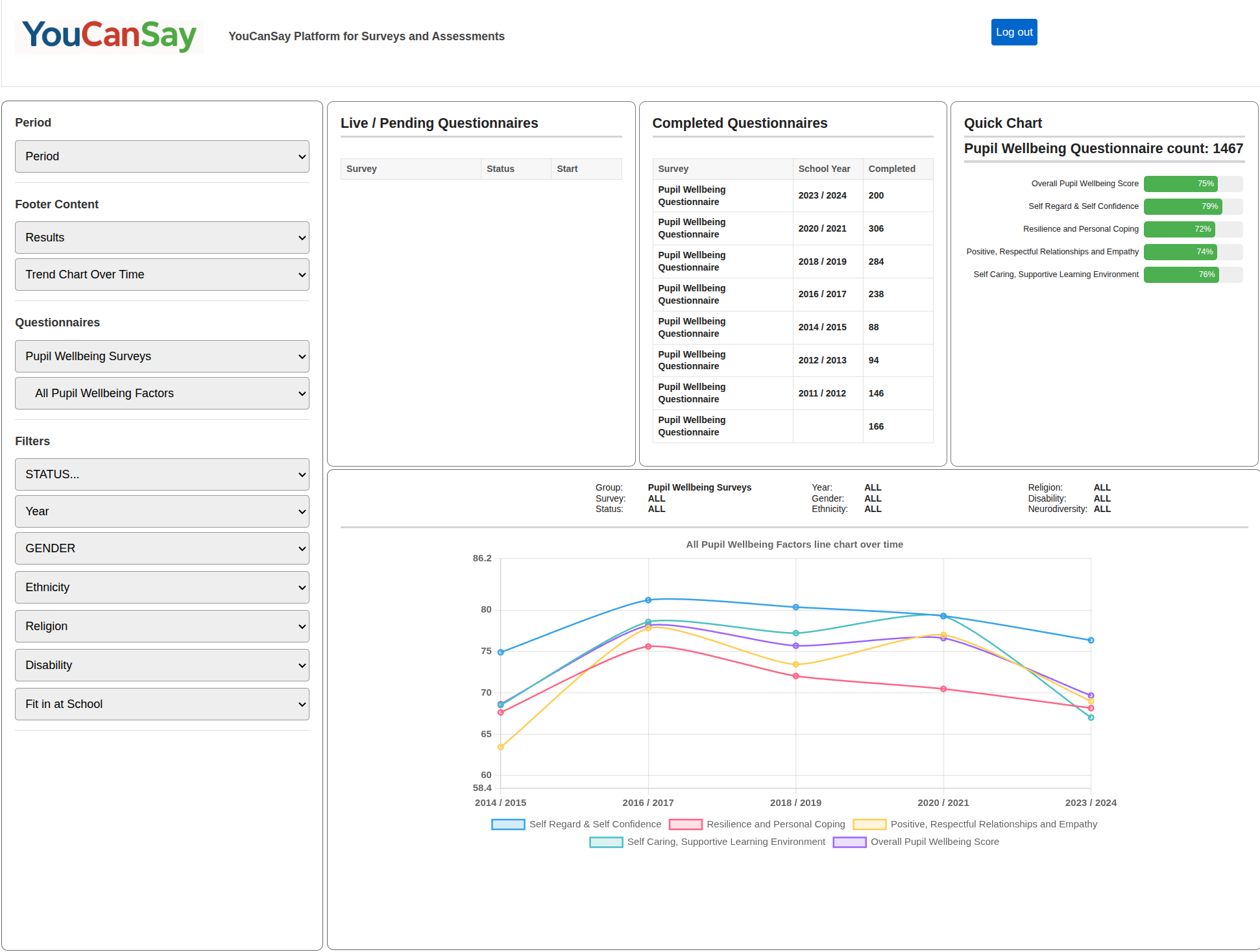Viewport: 1260px width, 952px height.
Task: Click Overall Pupil Wellbeing Score 75% bar
Action: 1180,184
